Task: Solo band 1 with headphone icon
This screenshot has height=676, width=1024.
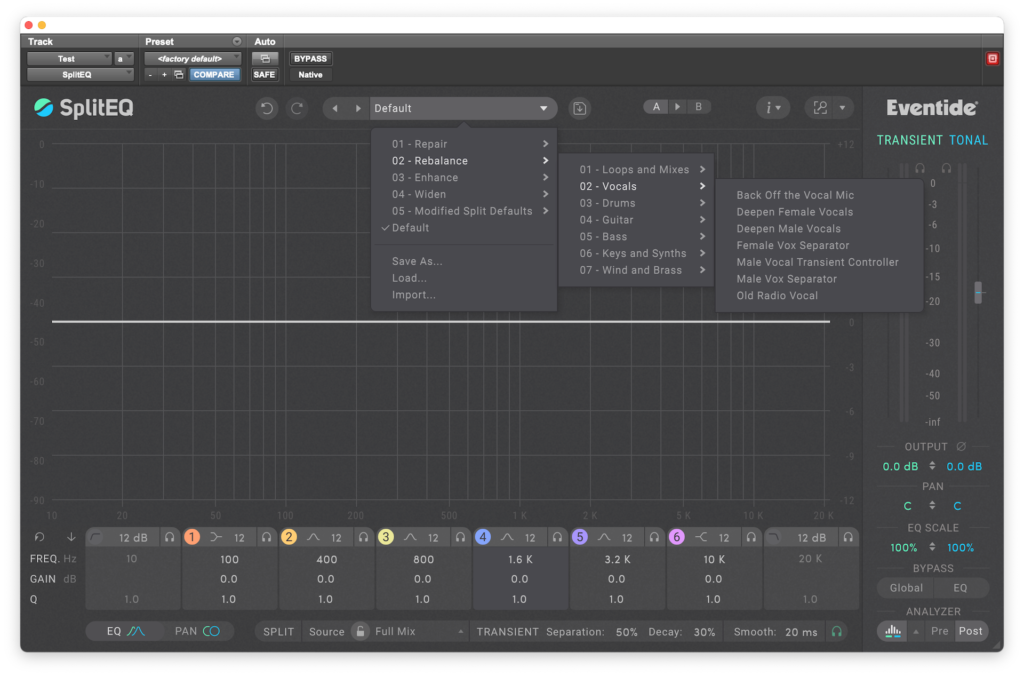Action: coord(266,537)
